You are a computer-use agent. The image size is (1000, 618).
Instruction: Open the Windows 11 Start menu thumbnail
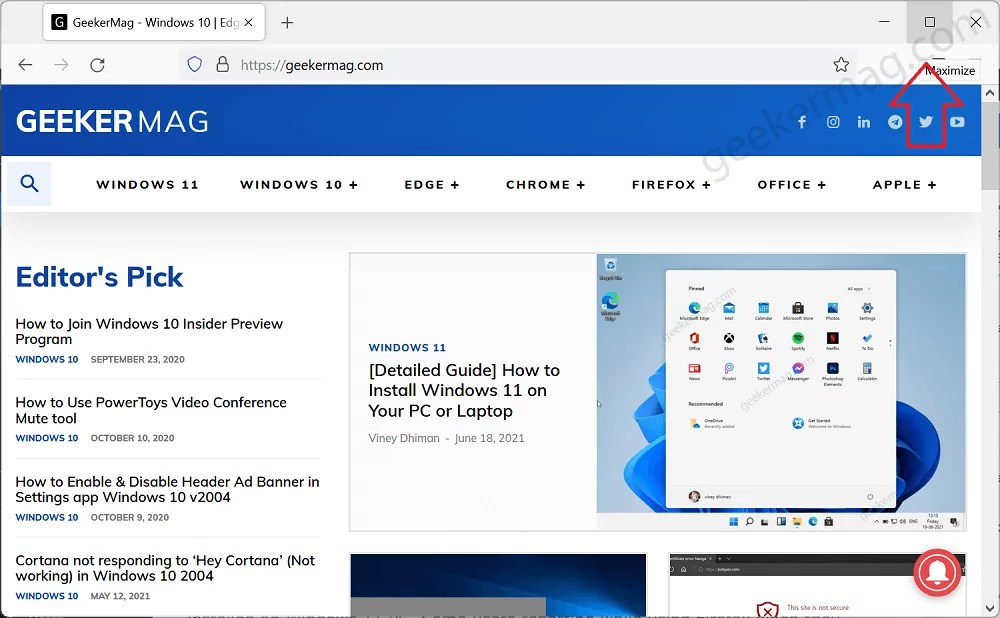pyautogui.click(x=781, y=392)
